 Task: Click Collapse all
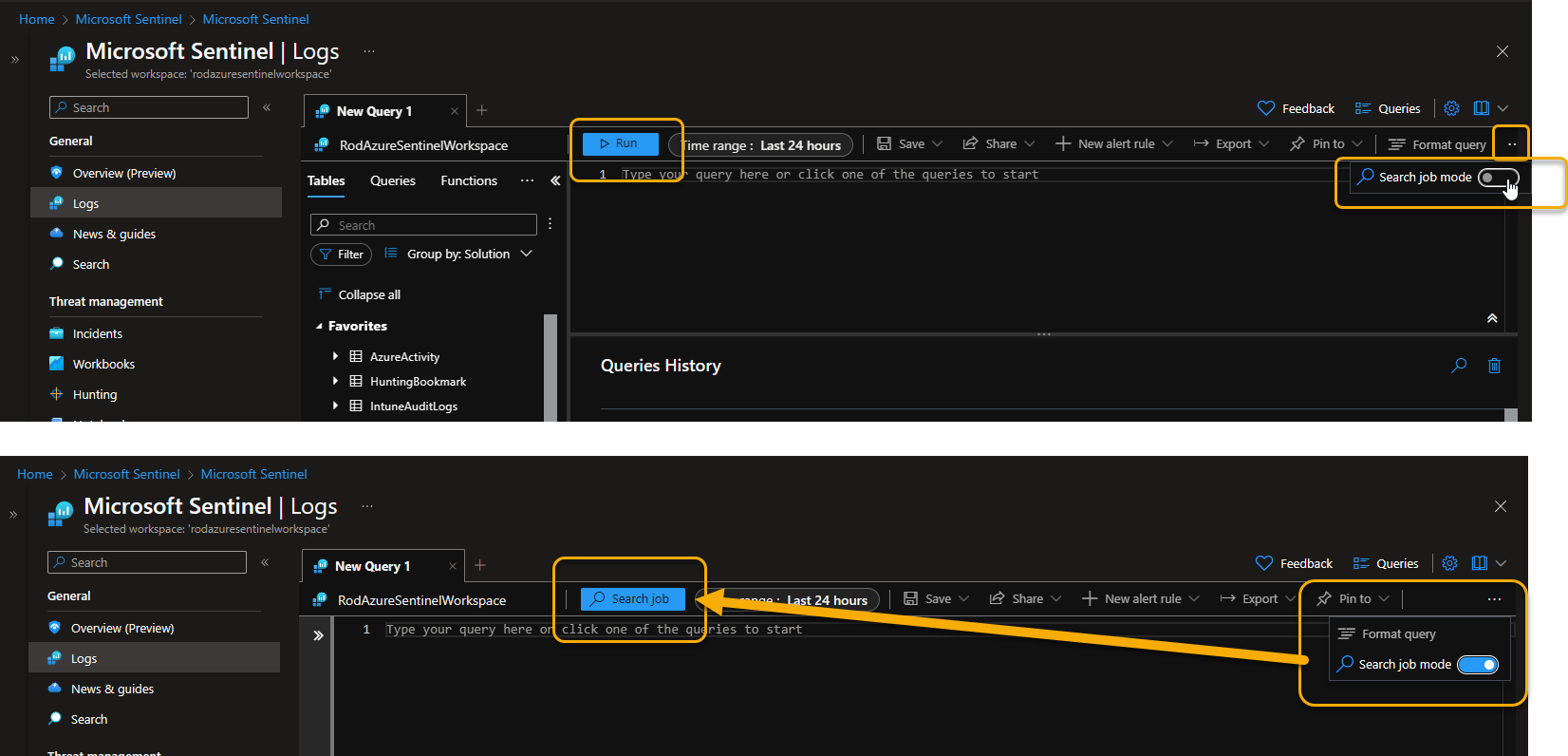click(360, 294)
